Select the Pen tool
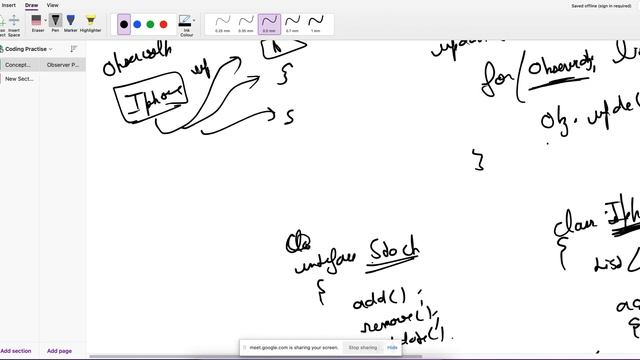Image resolution: width=640 pixels, height=360 pixels. pos(56,23)
